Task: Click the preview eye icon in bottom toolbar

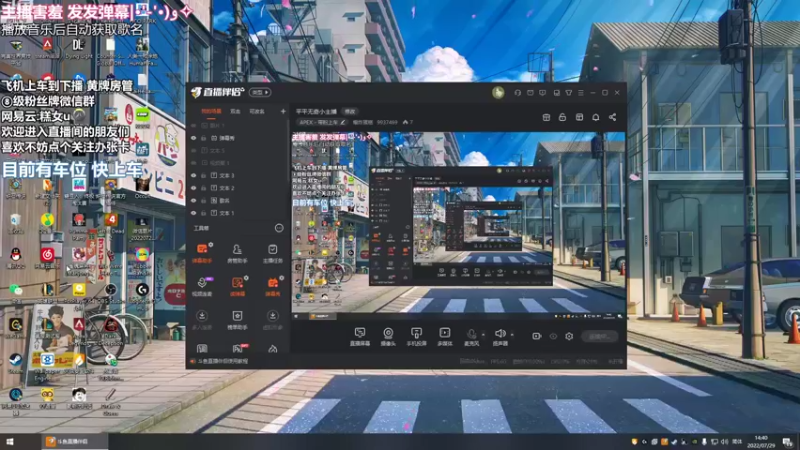Action: pyautogui.click(x=553, y=336)
